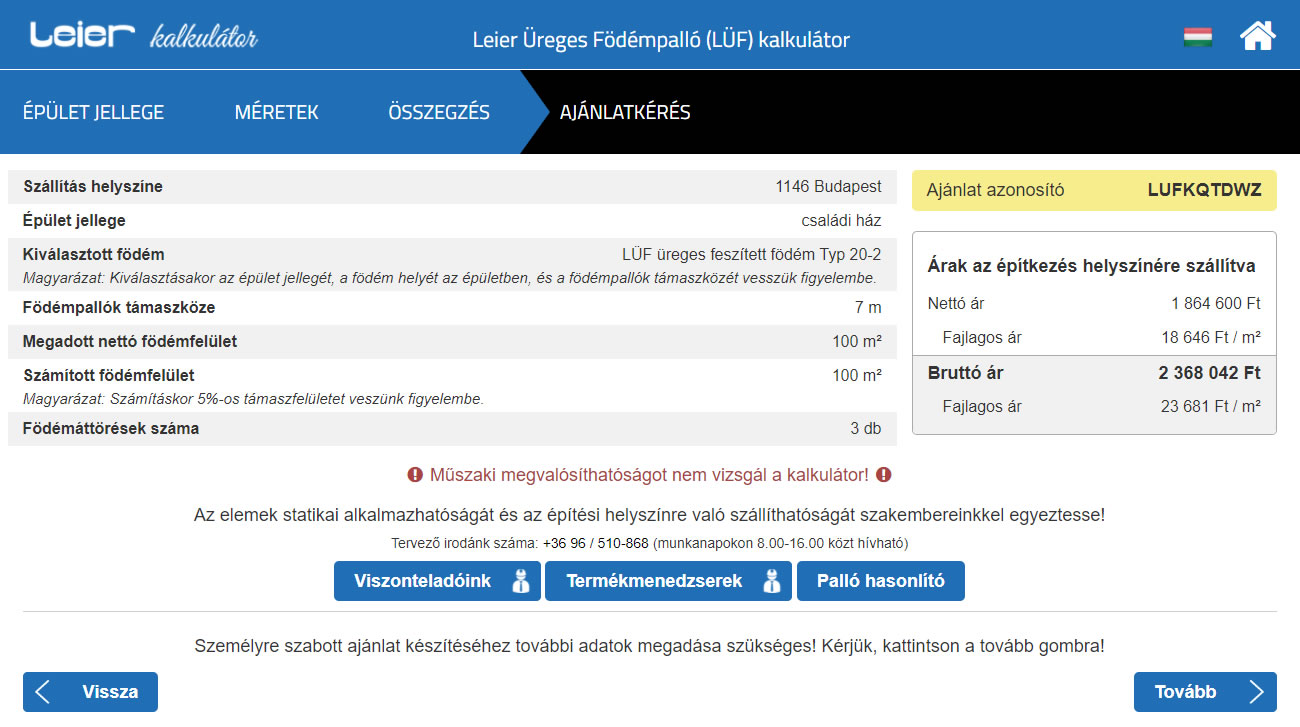Screen dimensions: 1300x727
Task: Click the Leier kalkulátor logo
Action: pyautogui.click(x=143, y=37)
